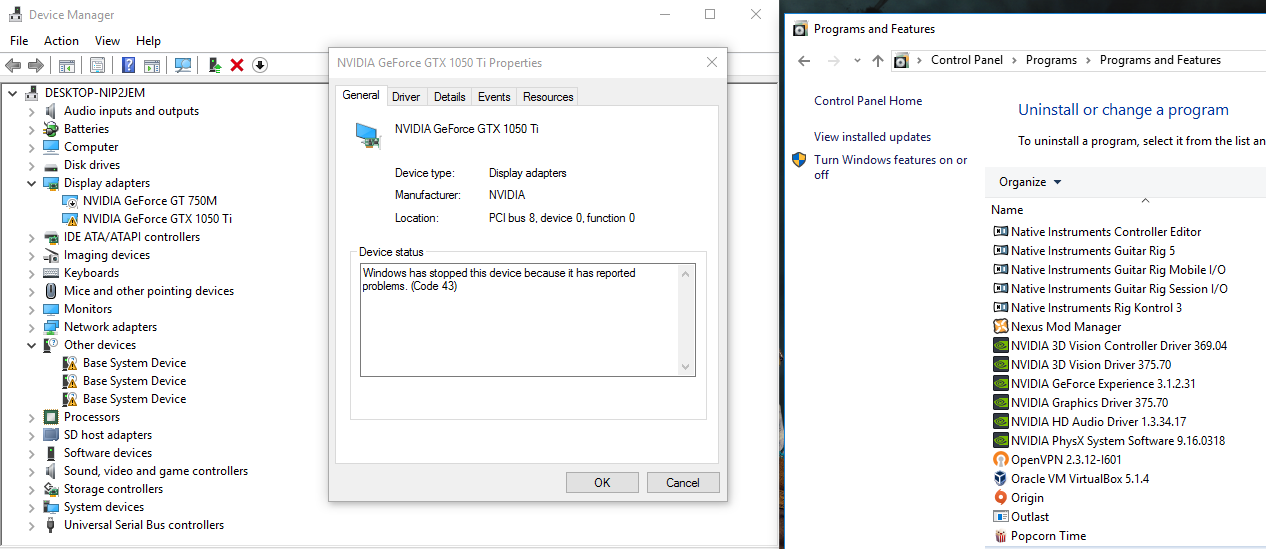Expand Sound, video and game controllers
The width and height of the screenshot is (1266, 549).
31,471
